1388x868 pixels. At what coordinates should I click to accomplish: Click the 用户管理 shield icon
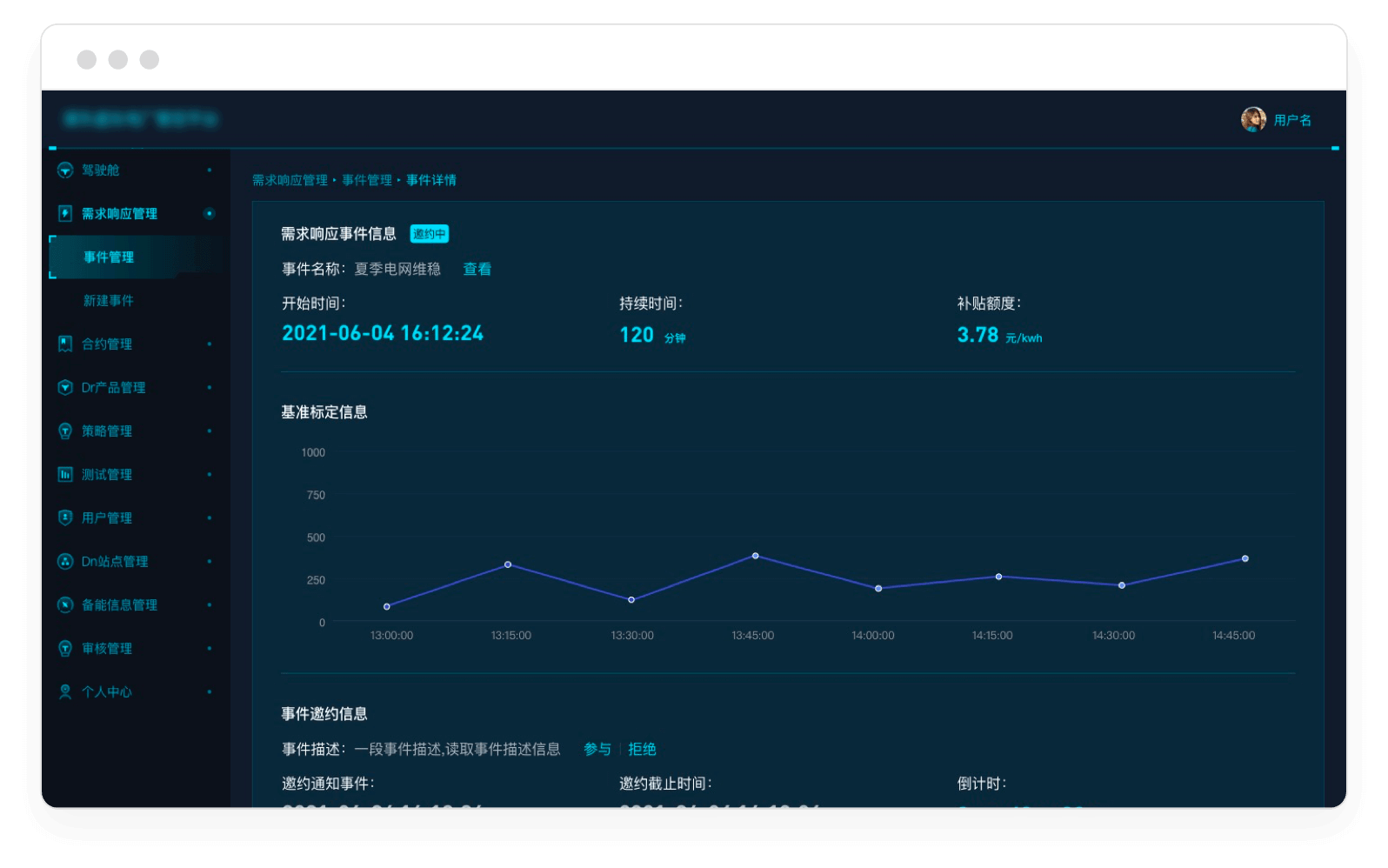(65, 518)
